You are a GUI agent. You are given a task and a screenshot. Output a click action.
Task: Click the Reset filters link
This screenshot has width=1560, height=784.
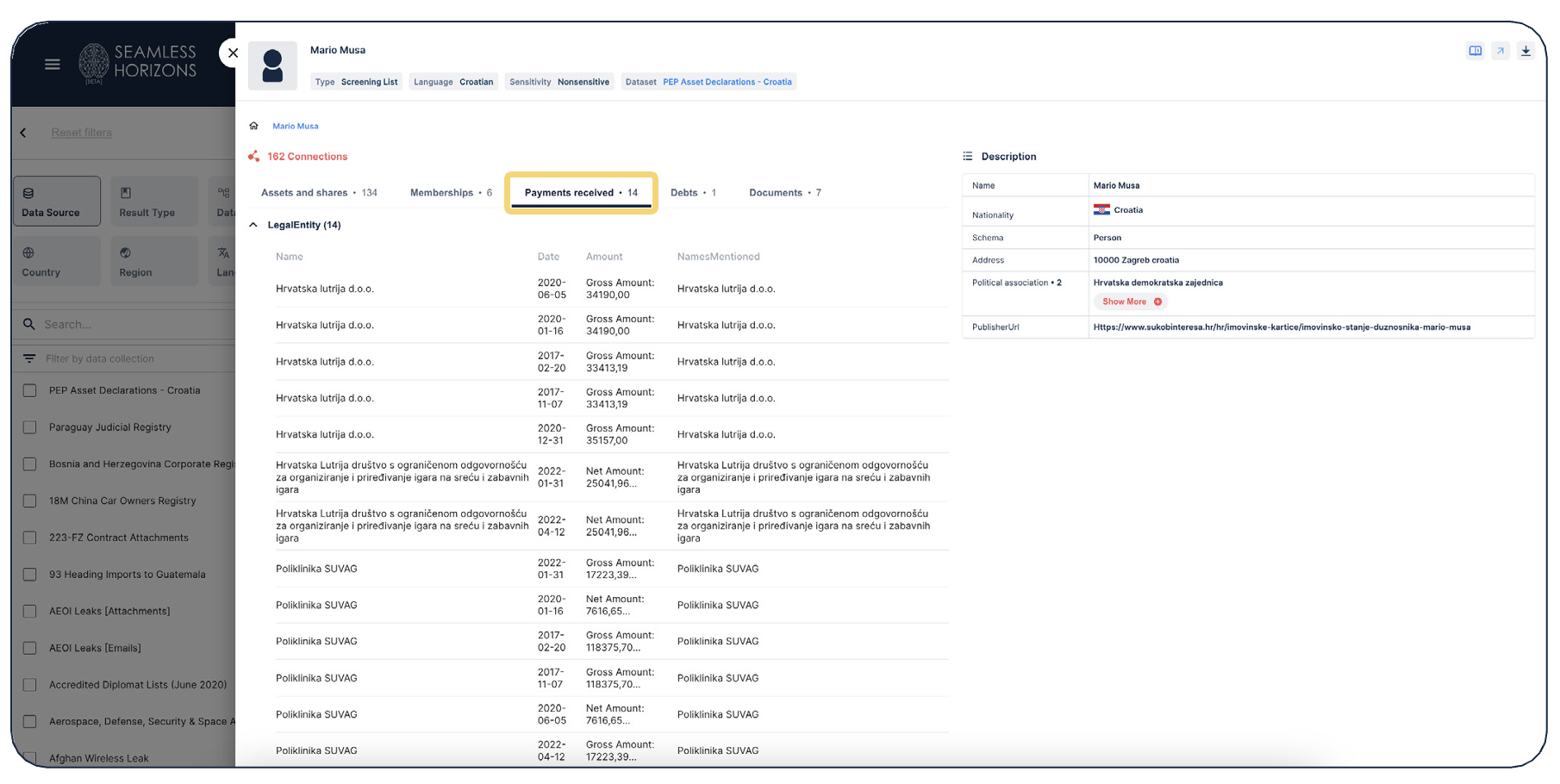coord(81,133)
